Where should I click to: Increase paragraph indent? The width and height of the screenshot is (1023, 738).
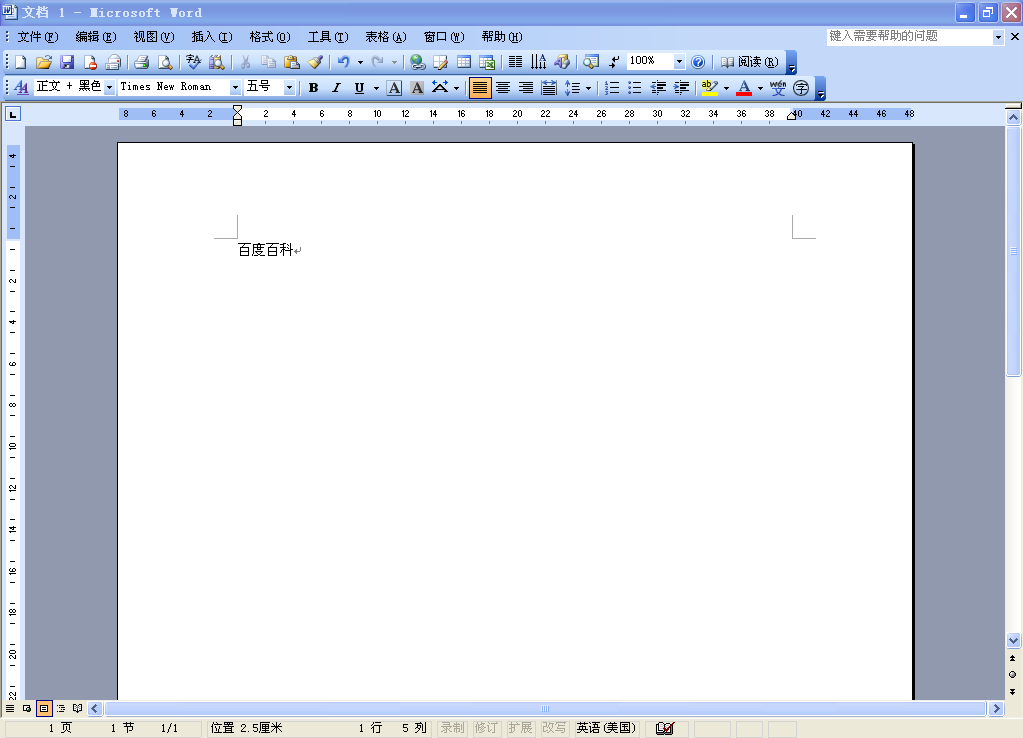click(682, 87)
